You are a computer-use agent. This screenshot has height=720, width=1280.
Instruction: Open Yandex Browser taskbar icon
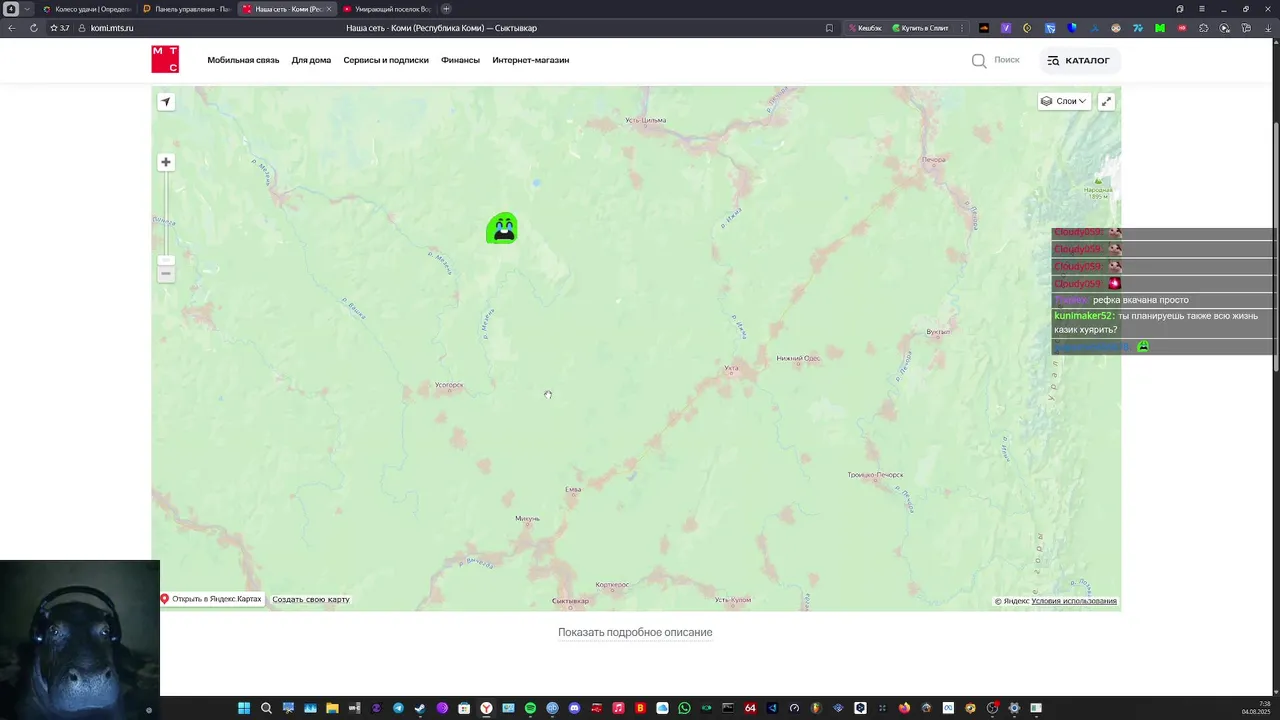click(x=486, y=708)
